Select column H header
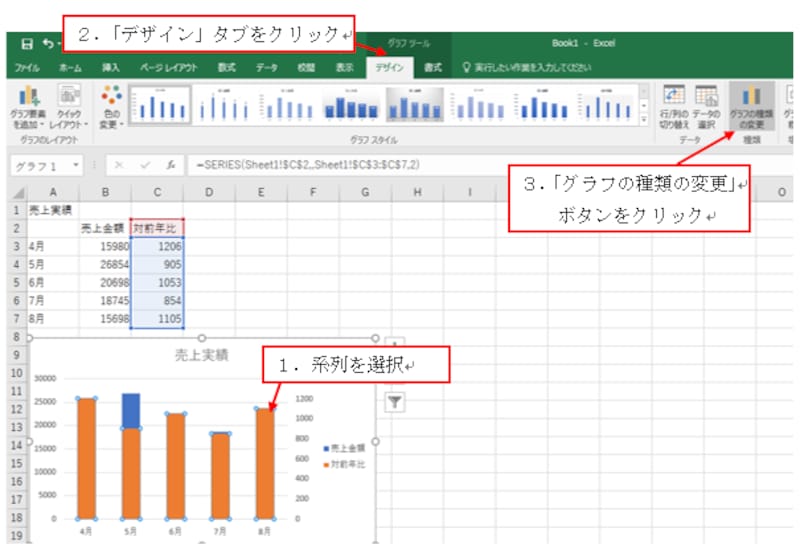 click(417, 192)
